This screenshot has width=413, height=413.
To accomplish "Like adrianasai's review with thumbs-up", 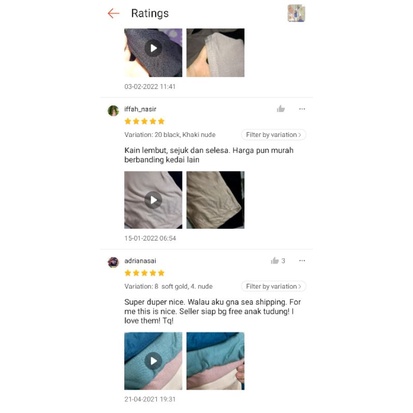I will coord(275,261).
